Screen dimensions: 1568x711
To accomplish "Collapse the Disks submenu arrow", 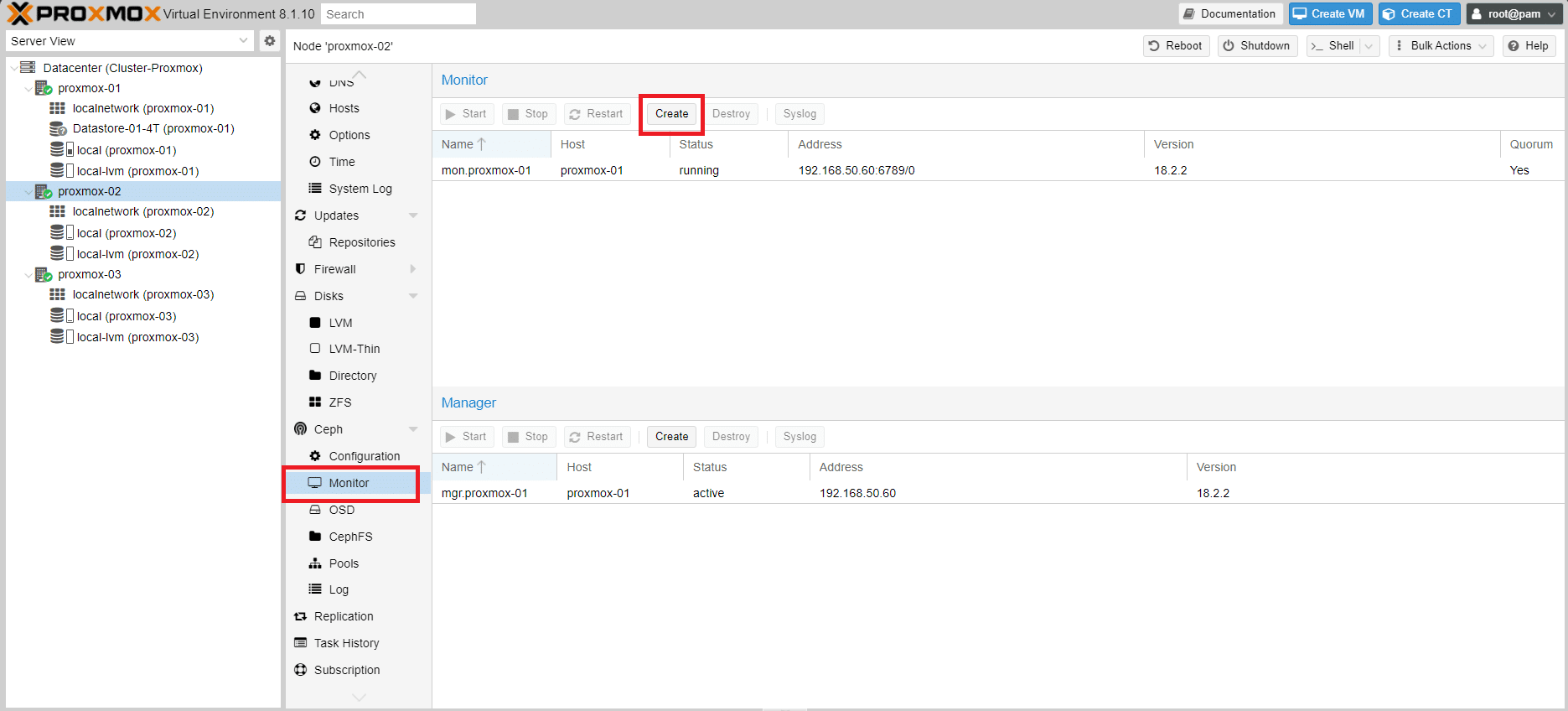I will point(413,296).
